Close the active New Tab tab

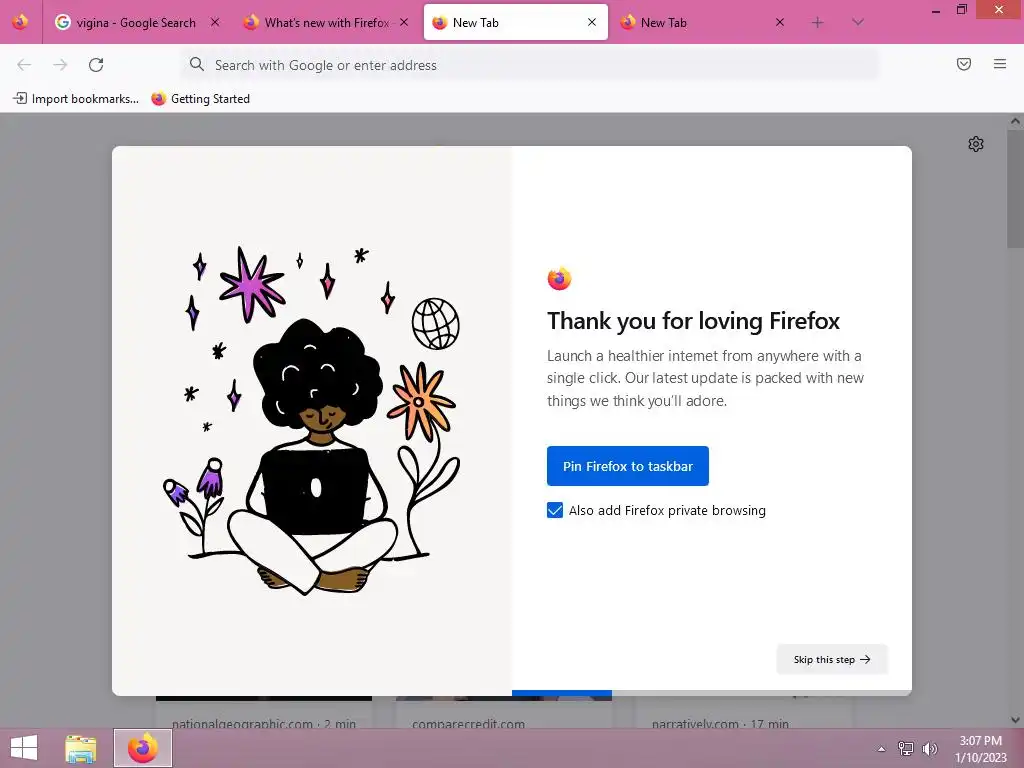[x=592, y=22]
